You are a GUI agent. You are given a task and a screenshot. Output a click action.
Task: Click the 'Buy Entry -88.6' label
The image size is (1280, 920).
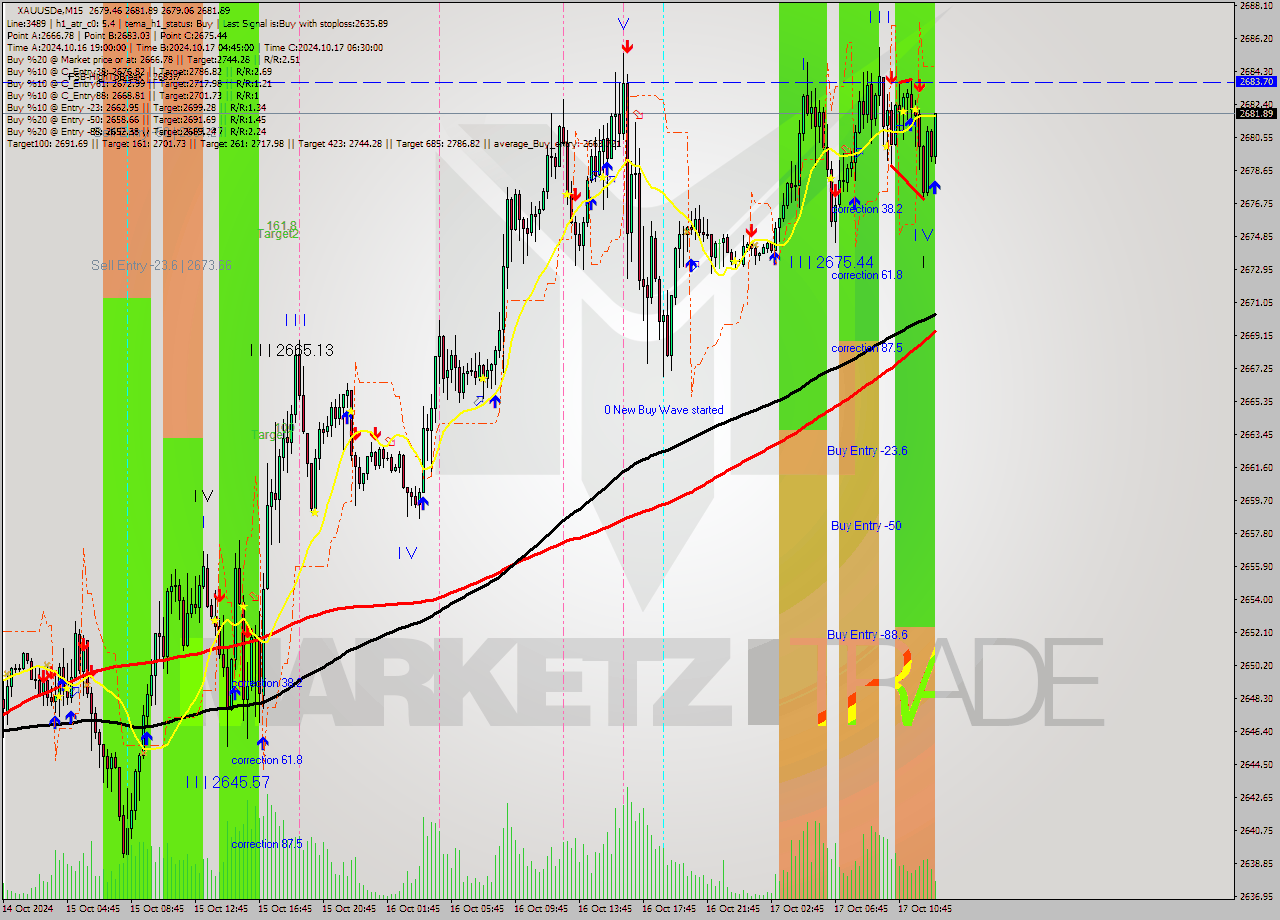click(x=868, y=635)
